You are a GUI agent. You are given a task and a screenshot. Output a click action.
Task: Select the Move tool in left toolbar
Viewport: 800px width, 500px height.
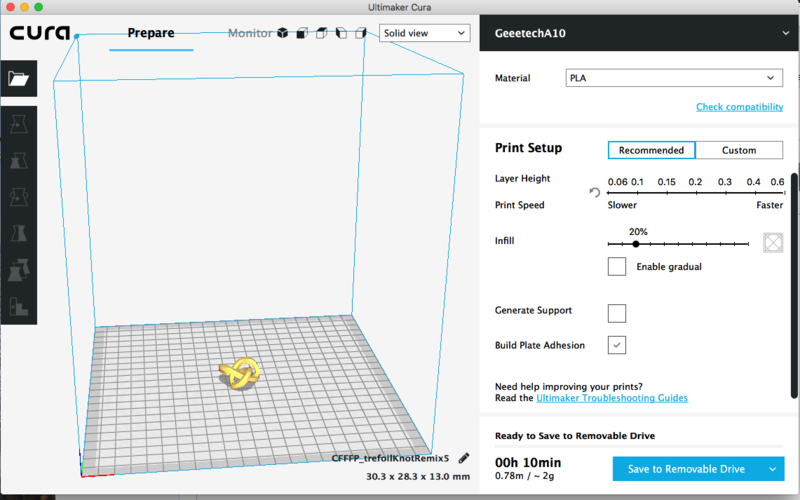[19, 124]
